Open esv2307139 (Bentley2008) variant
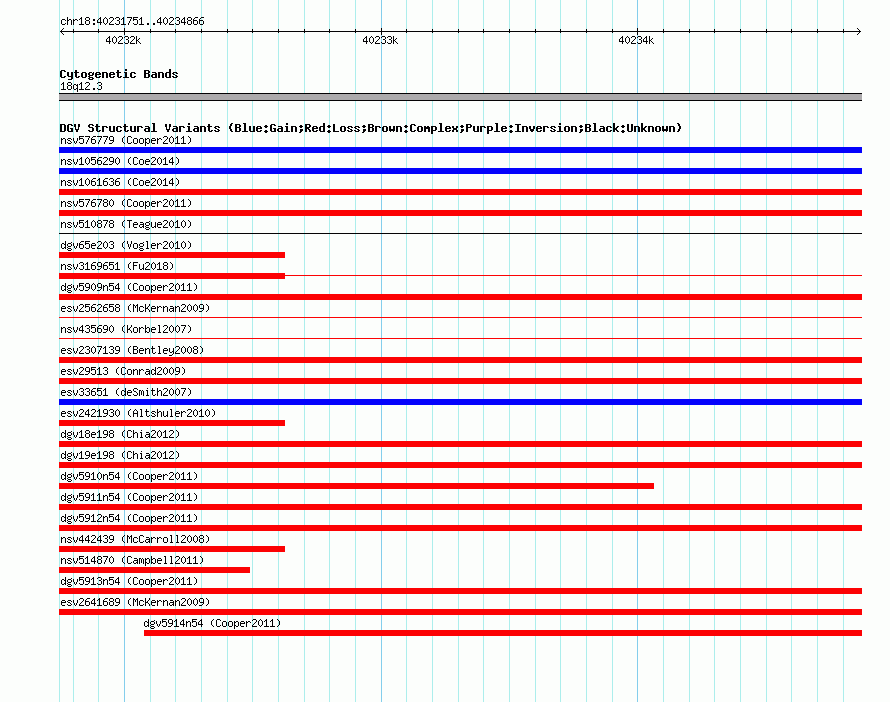Viewport: 890px width, 702px height. 132,350
